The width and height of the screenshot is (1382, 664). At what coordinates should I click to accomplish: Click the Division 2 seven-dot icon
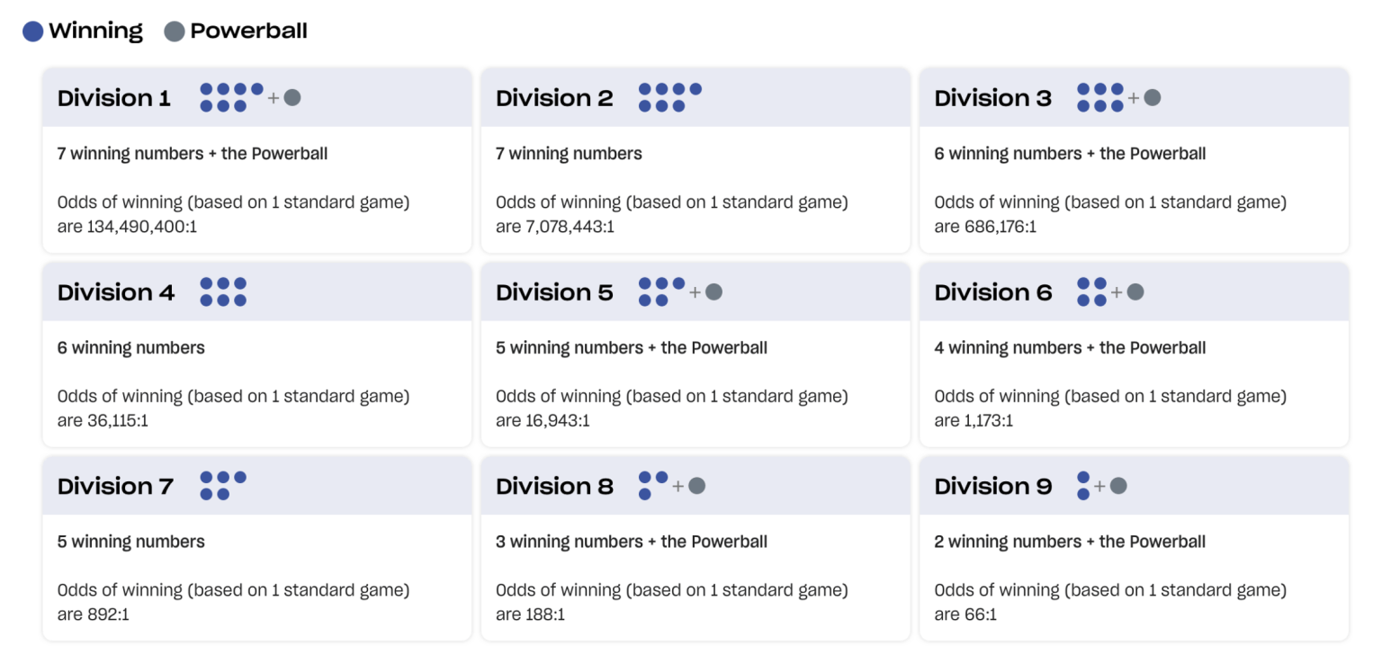pos(670,98)
